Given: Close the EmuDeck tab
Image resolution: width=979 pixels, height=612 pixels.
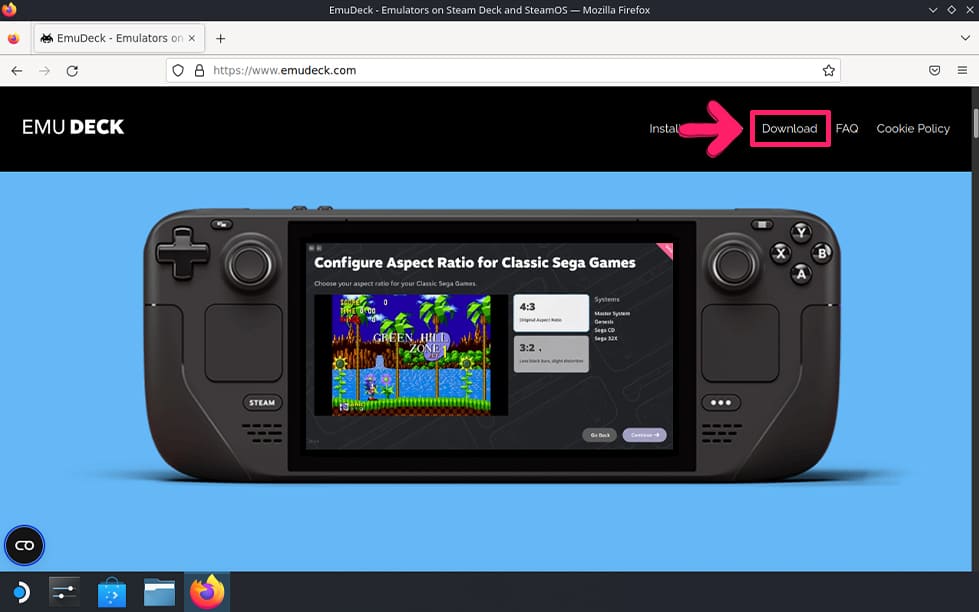Looking at the screenshot, I should (192, 38).
